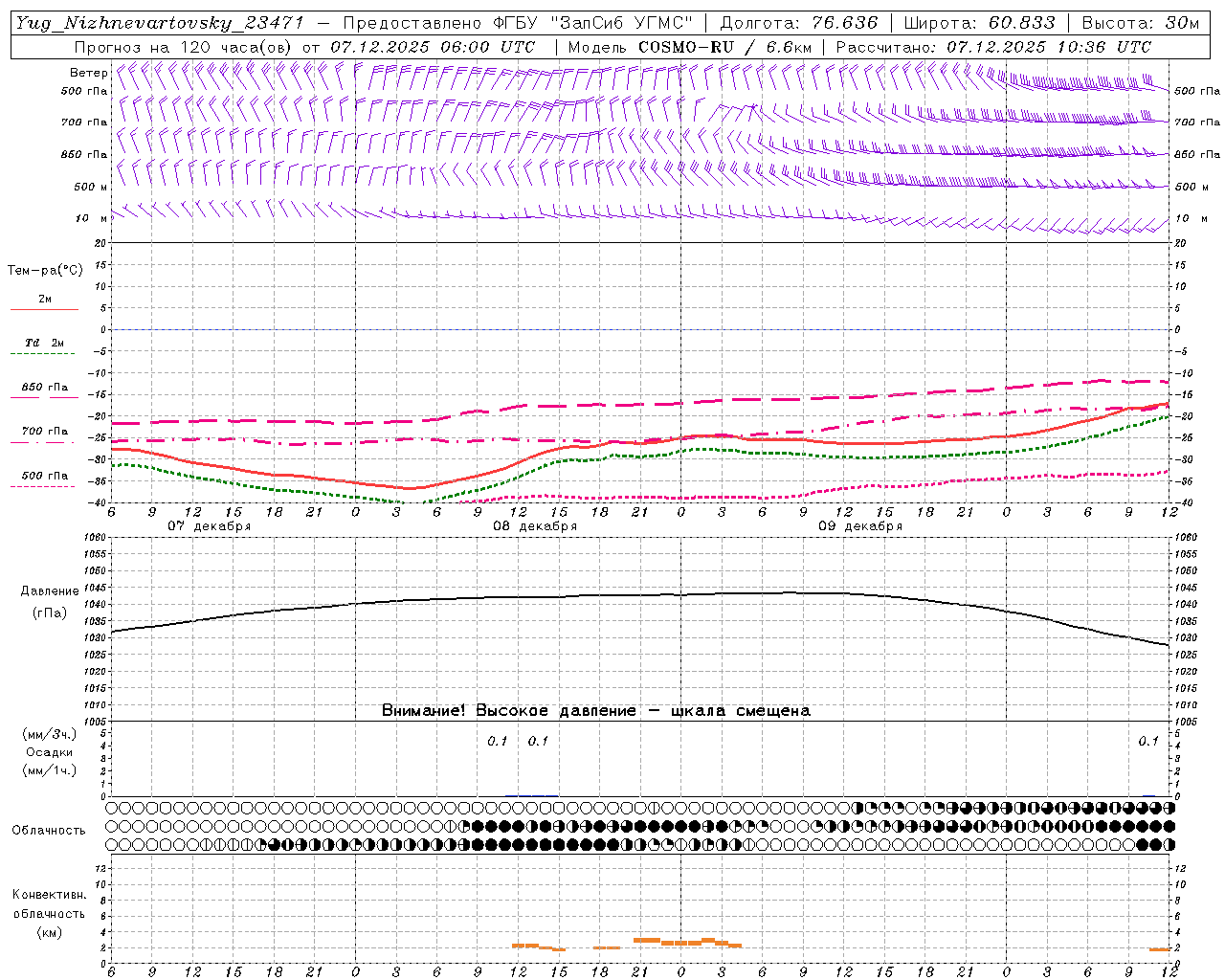
Task: Click the 'Td 2м' dew point legend entry
Action: point(44,343)
